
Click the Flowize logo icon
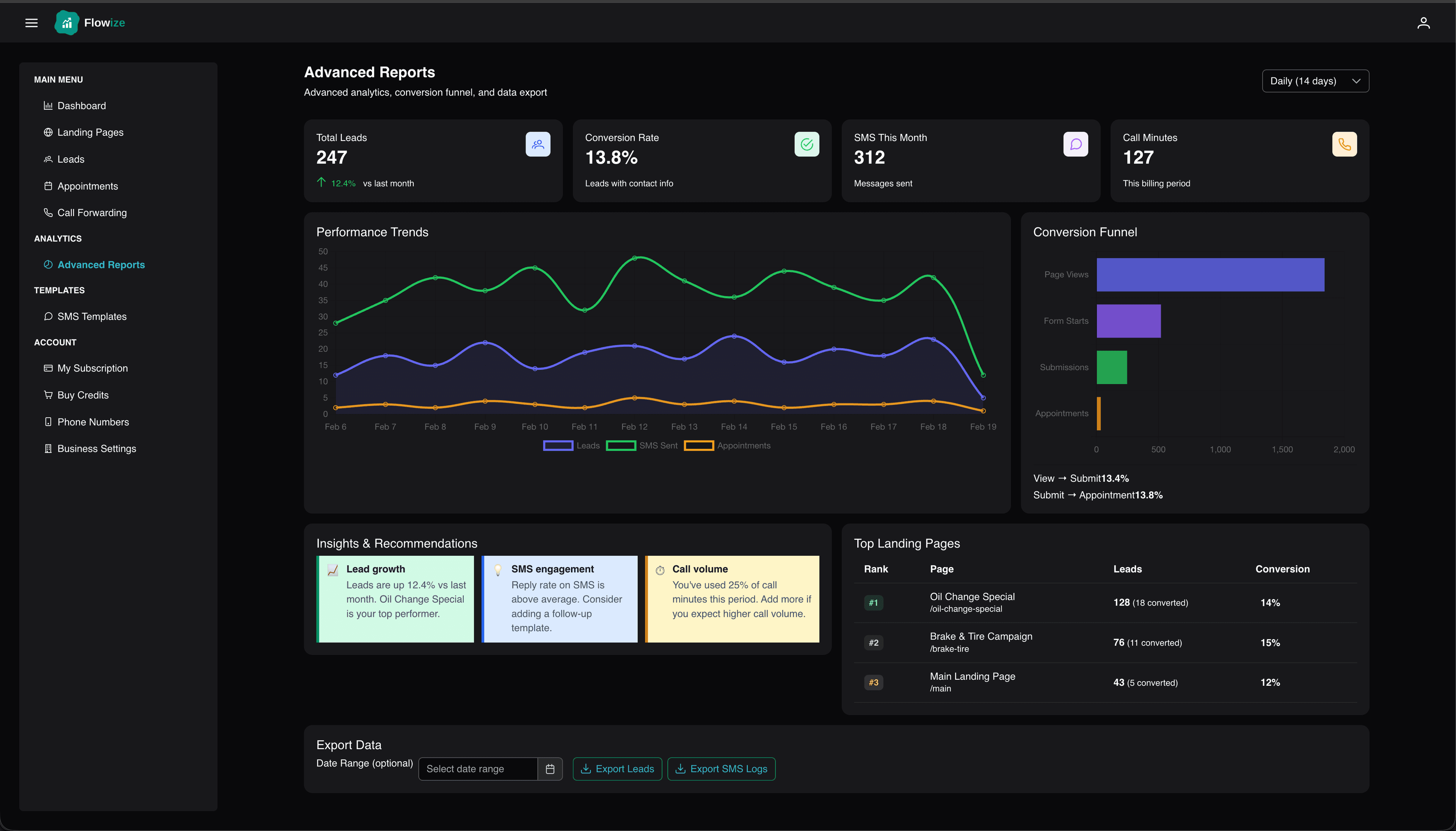pos(67,23)
